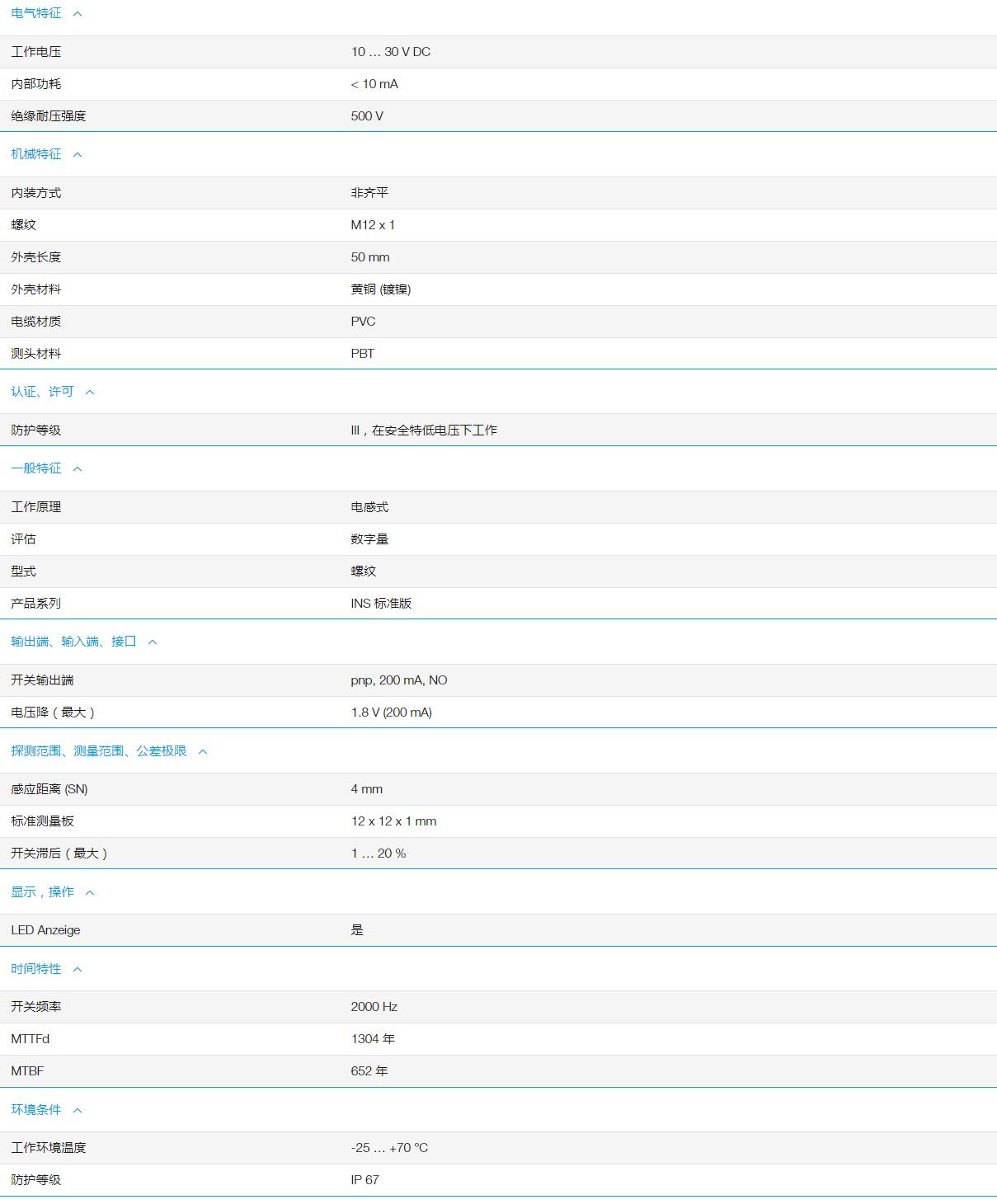This screenshot has height=1204, width=997.
Task: Toggle 环境条件 section using its chevron
Action: point(78,1111)
